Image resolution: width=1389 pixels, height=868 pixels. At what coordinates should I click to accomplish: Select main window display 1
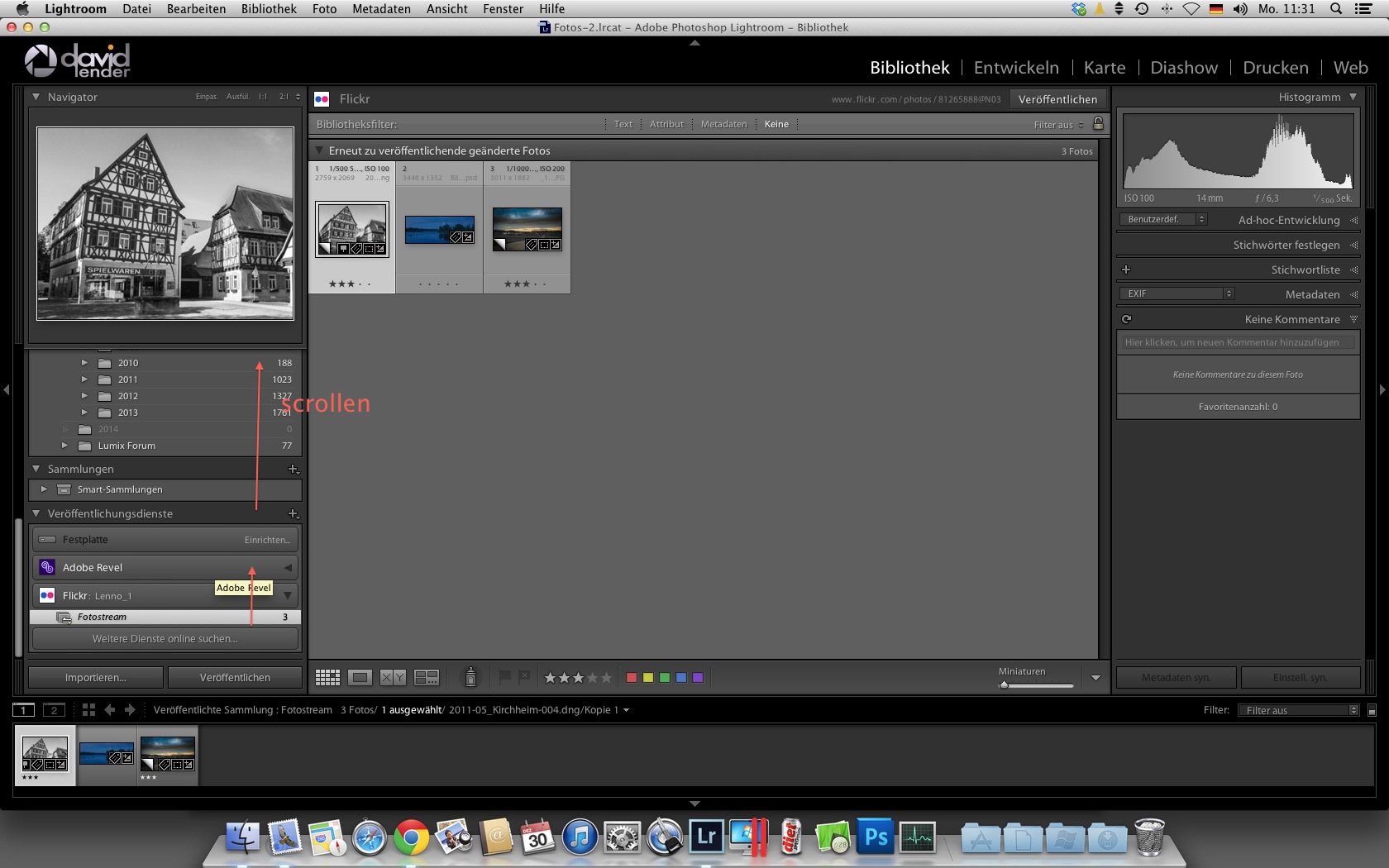[23, 709]
